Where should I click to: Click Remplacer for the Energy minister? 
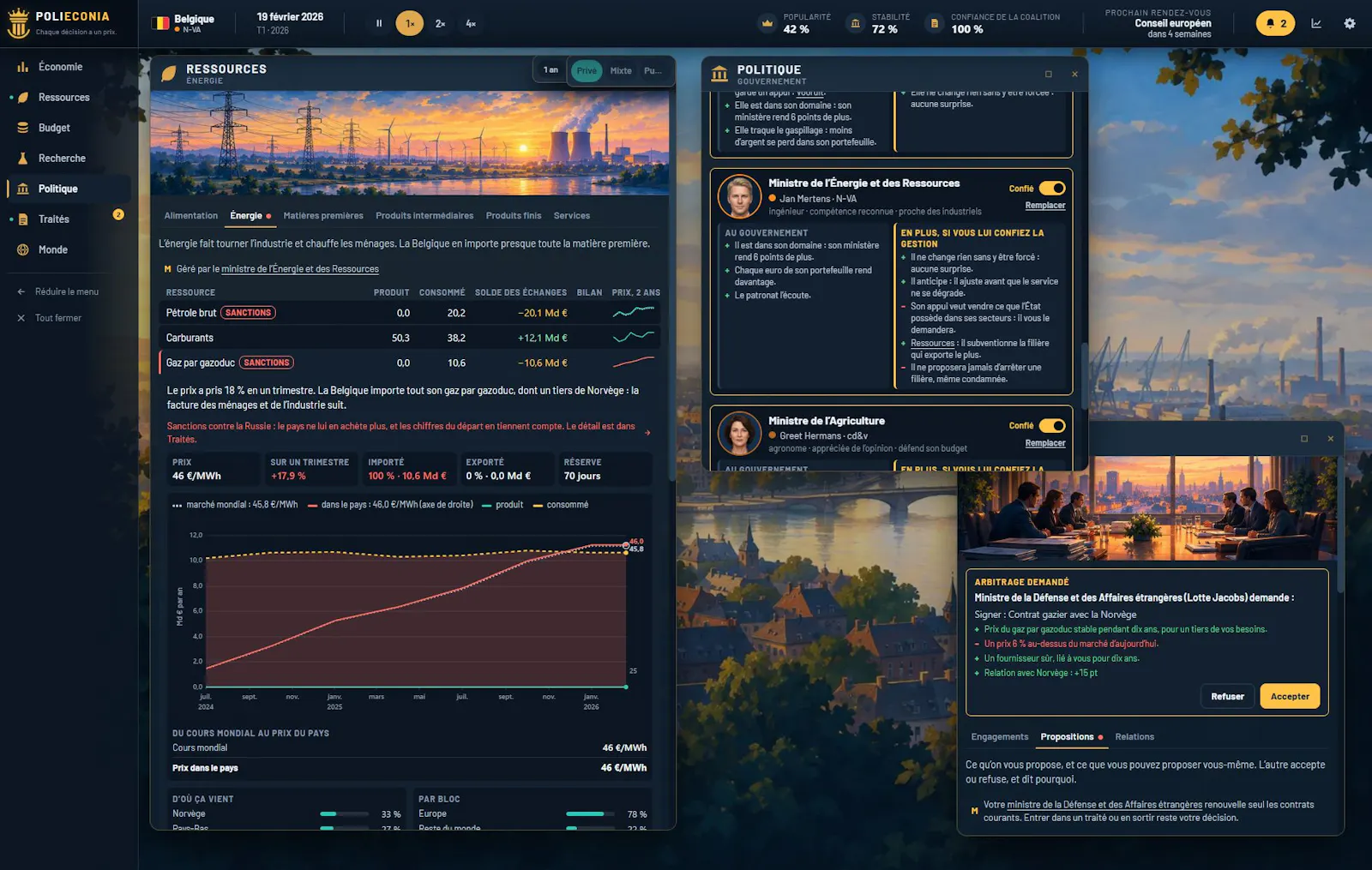(x=1045, y=206)
